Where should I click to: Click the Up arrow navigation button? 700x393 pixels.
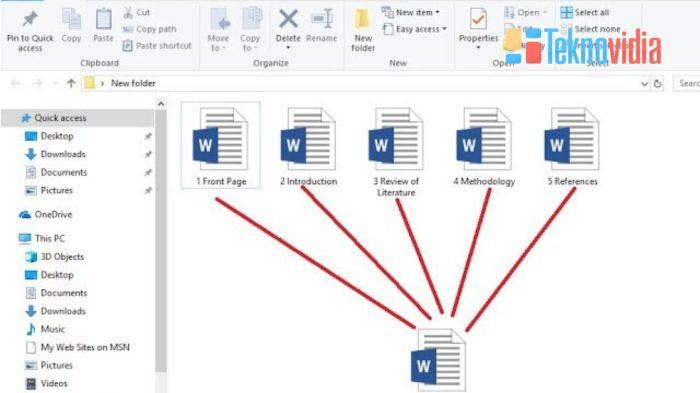coord(71,83)
